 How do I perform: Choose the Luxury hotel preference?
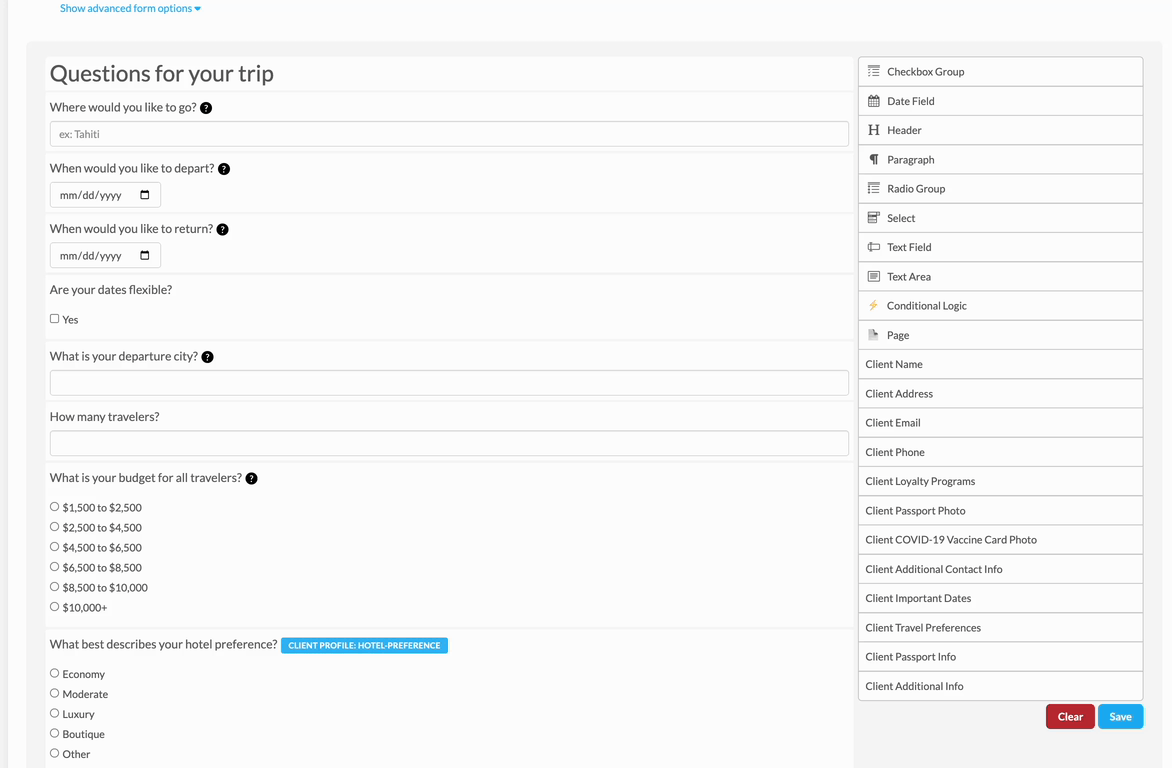coord(55,713)
